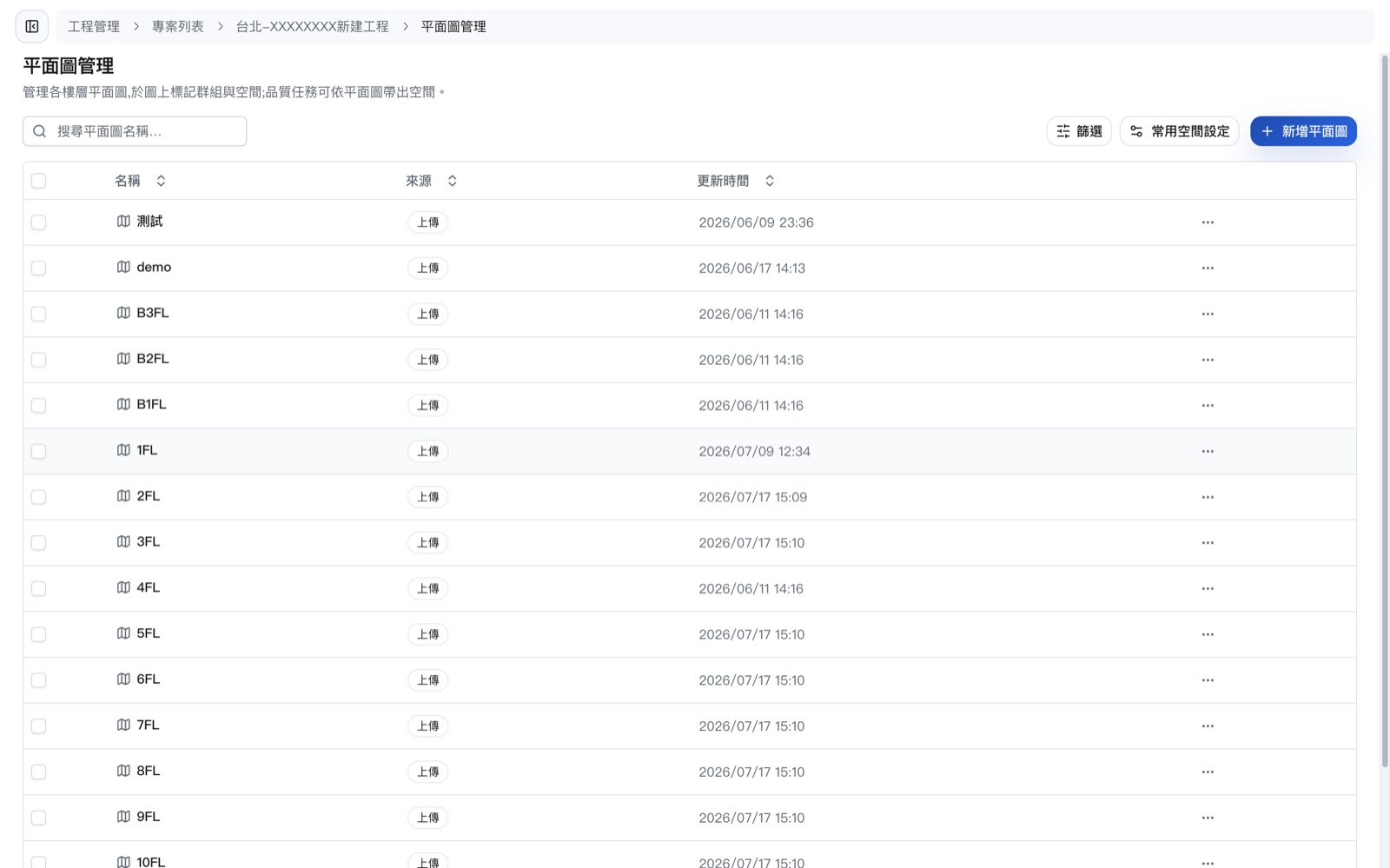Click the 上傳 tag in 3FL row

click(x=428, y=543)
